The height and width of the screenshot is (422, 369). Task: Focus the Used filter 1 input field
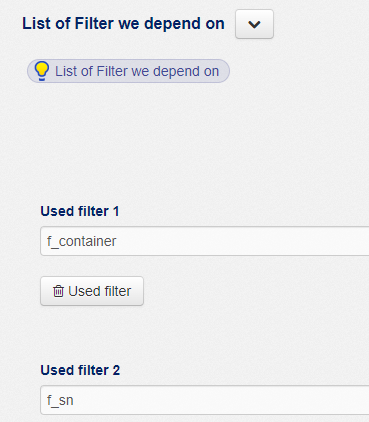(205, 241)
